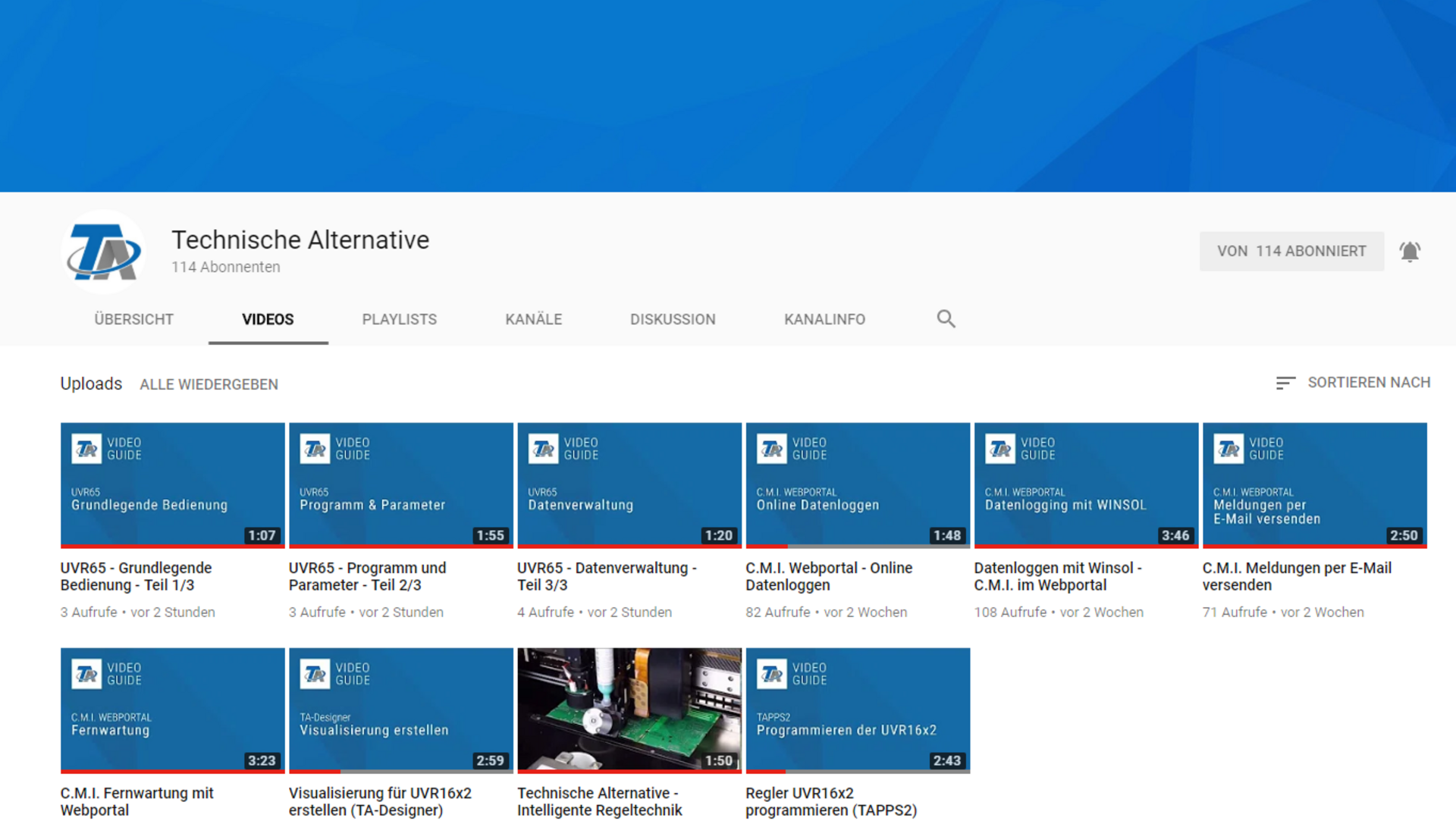This screenshot has width=1456, height=824.
Task: Click ALLE WIEDERGEBEN to play all uploads
Action: point(209,385)
